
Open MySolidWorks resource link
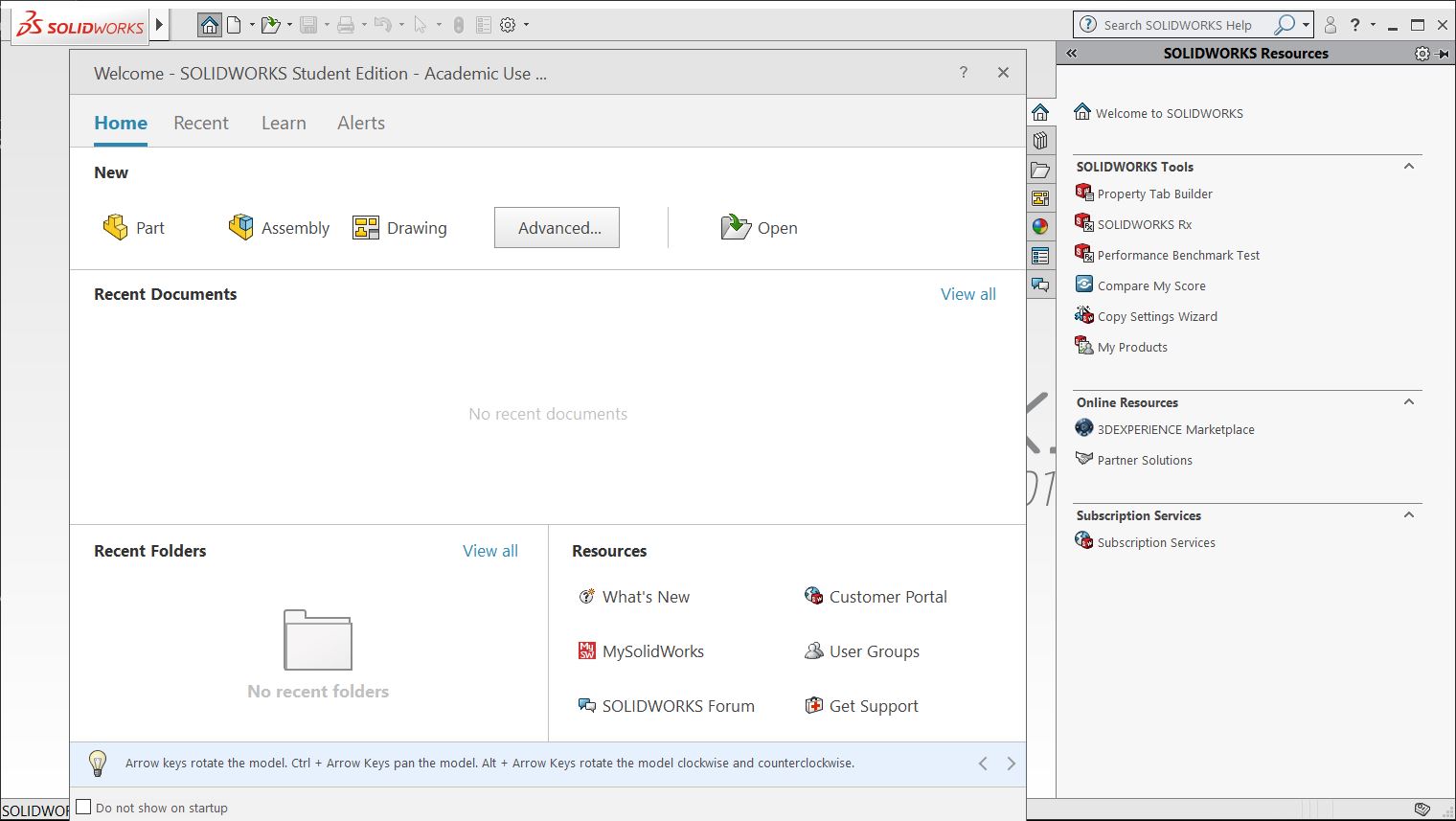pos(641,651)
